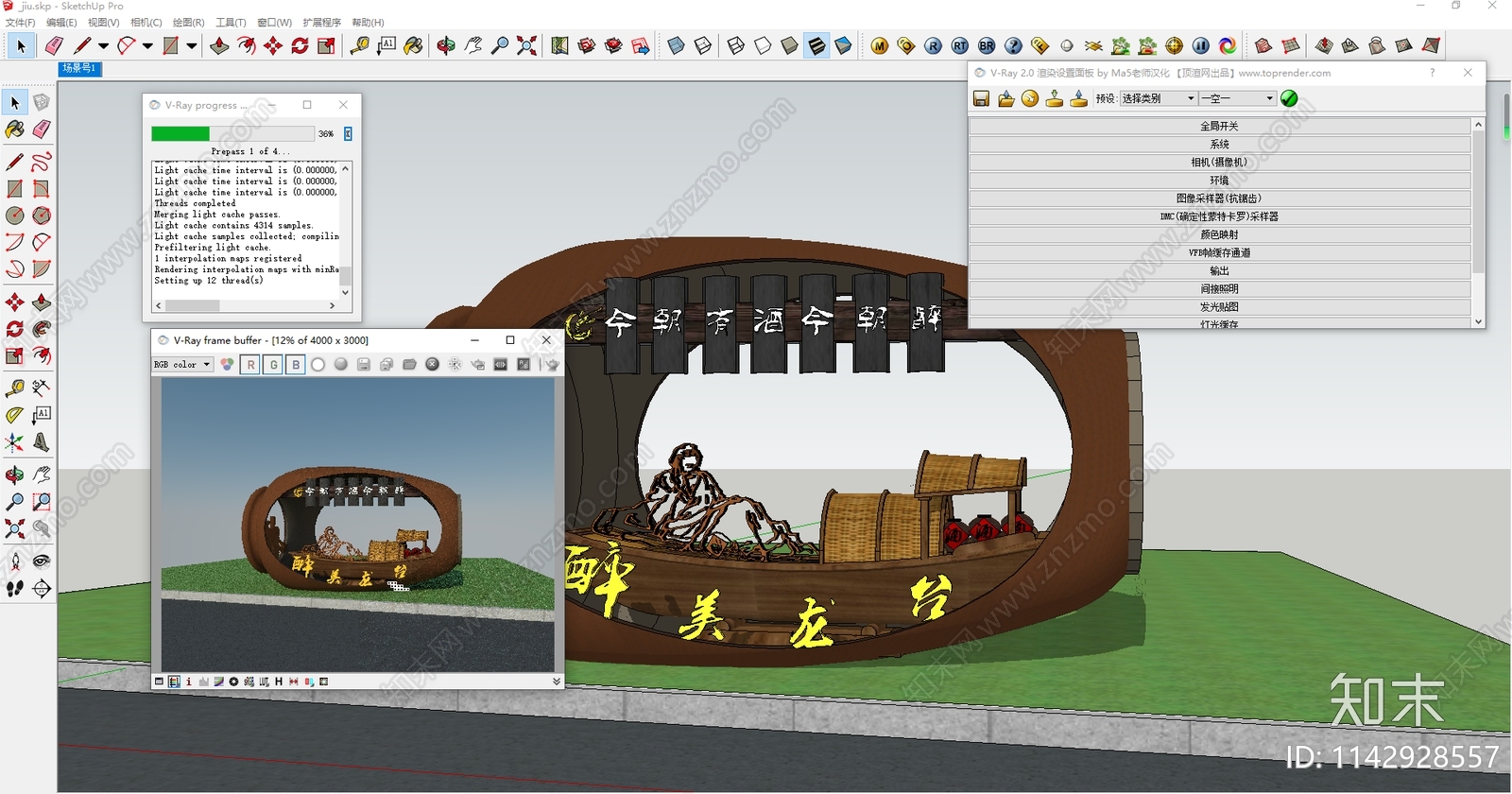Toggle Shaded With Textures face style
The height and width of the screenshot is (794, 1512).
pyautogui.click(x=816, y=45)
